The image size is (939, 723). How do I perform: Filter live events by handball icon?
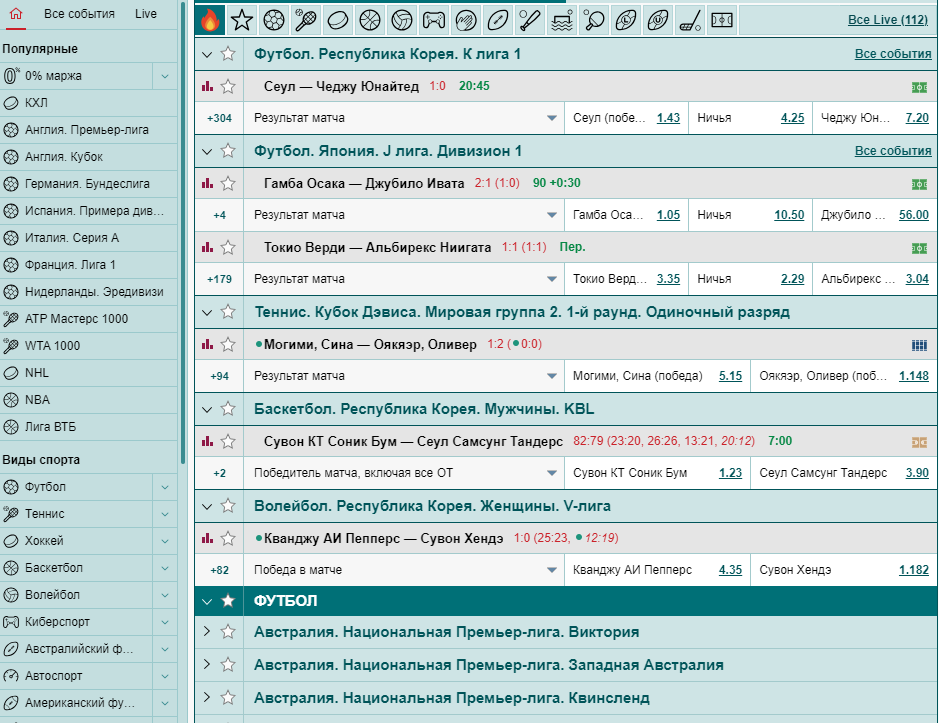click(x=466, y=20)
